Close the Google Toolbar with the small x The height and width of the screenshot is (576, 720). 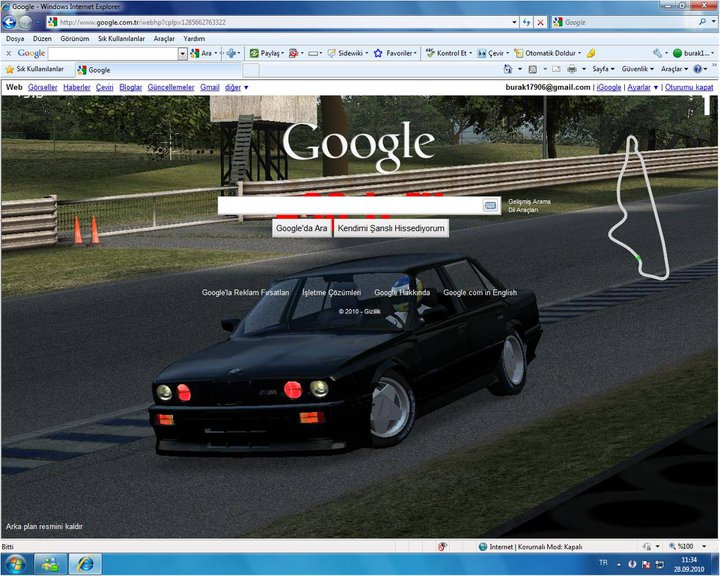click(8, 53)
